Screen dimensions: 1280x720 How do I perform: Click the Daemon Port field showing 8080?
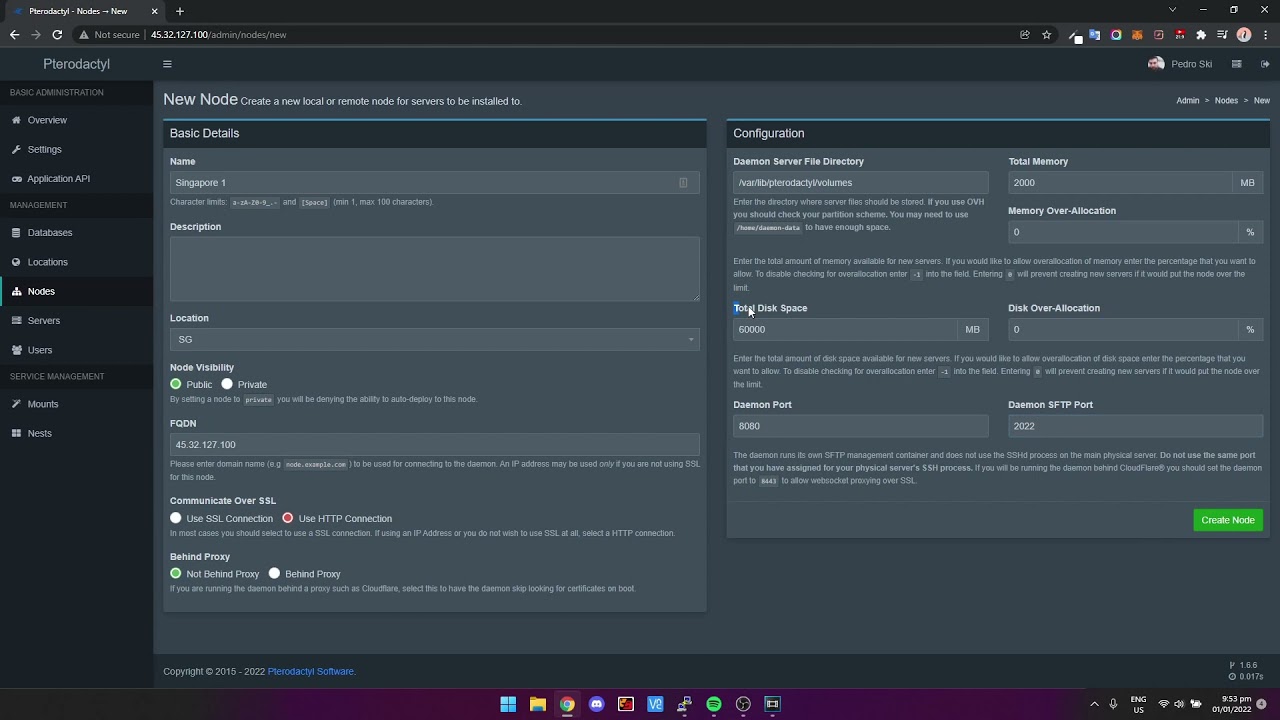pyautogui.click(x=861, y=426)
